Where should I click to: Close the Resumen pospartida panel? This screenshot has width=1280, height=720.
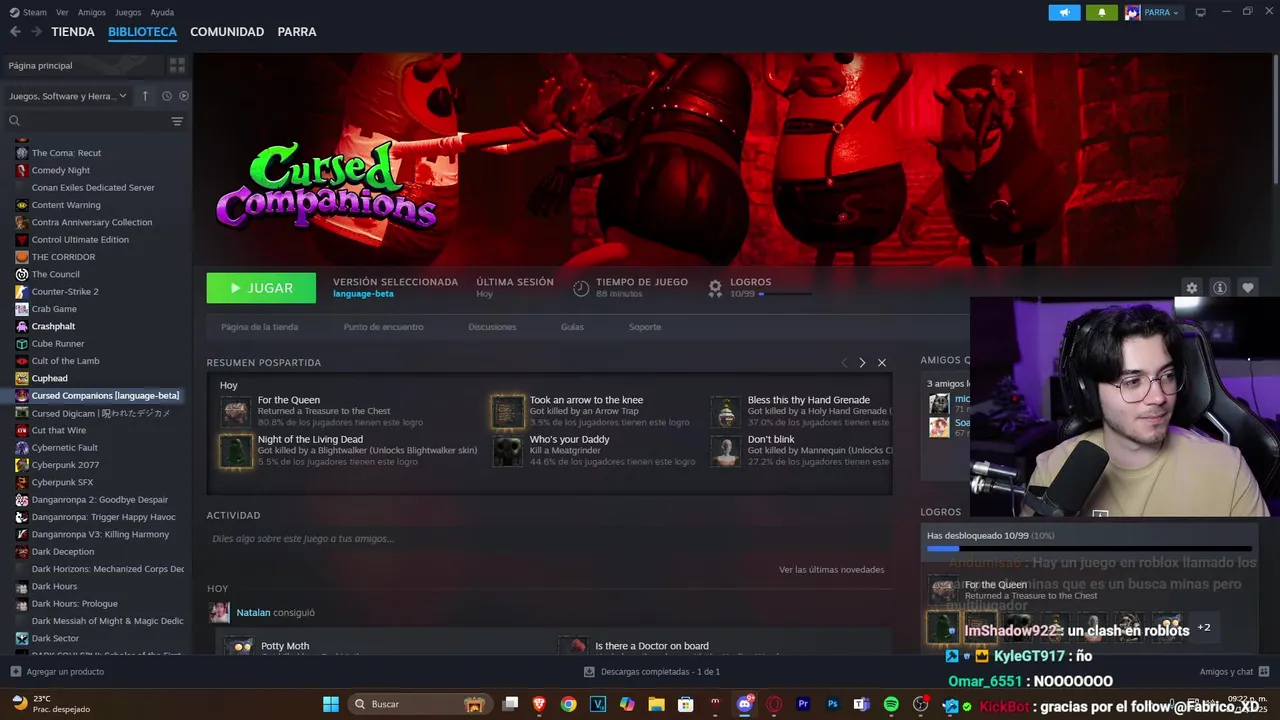(x=882, y=363)
